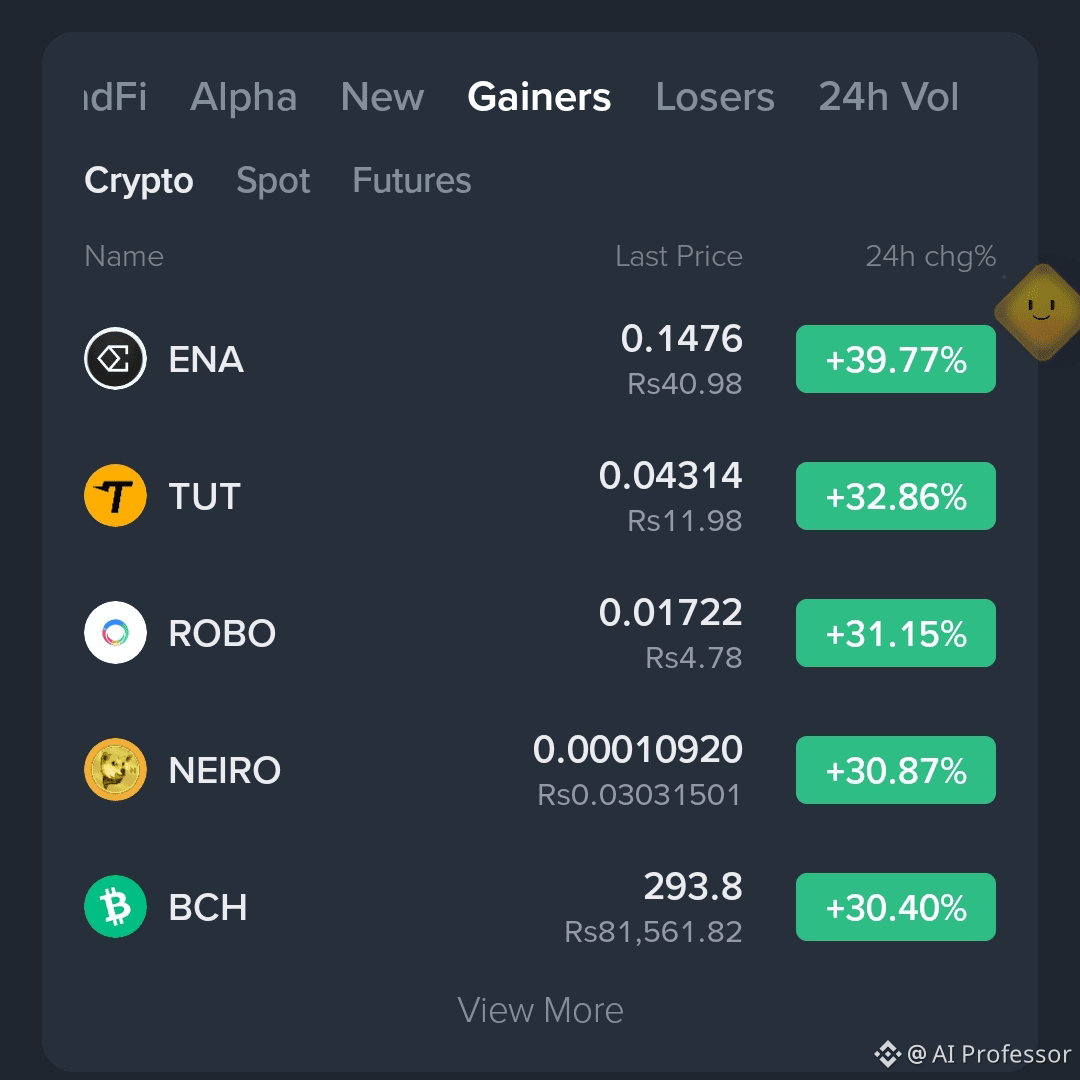1080x1080 pixels.
Task: Select the Spot sub-tab
Action: (273, 181)
